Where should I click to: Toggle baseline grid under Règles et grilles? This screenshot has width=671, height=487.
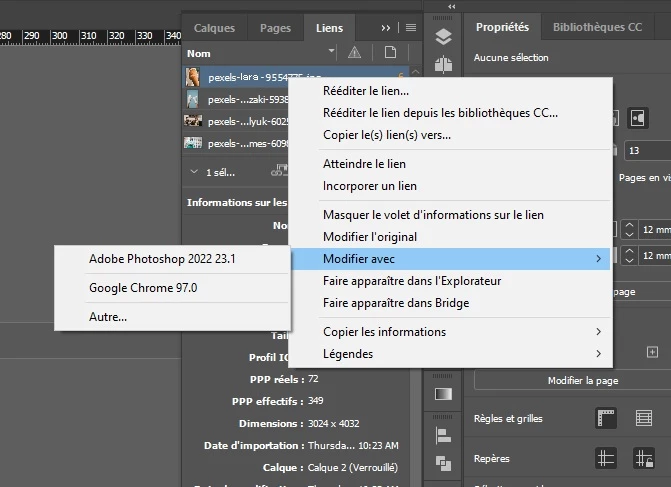[x=644, y=418]
